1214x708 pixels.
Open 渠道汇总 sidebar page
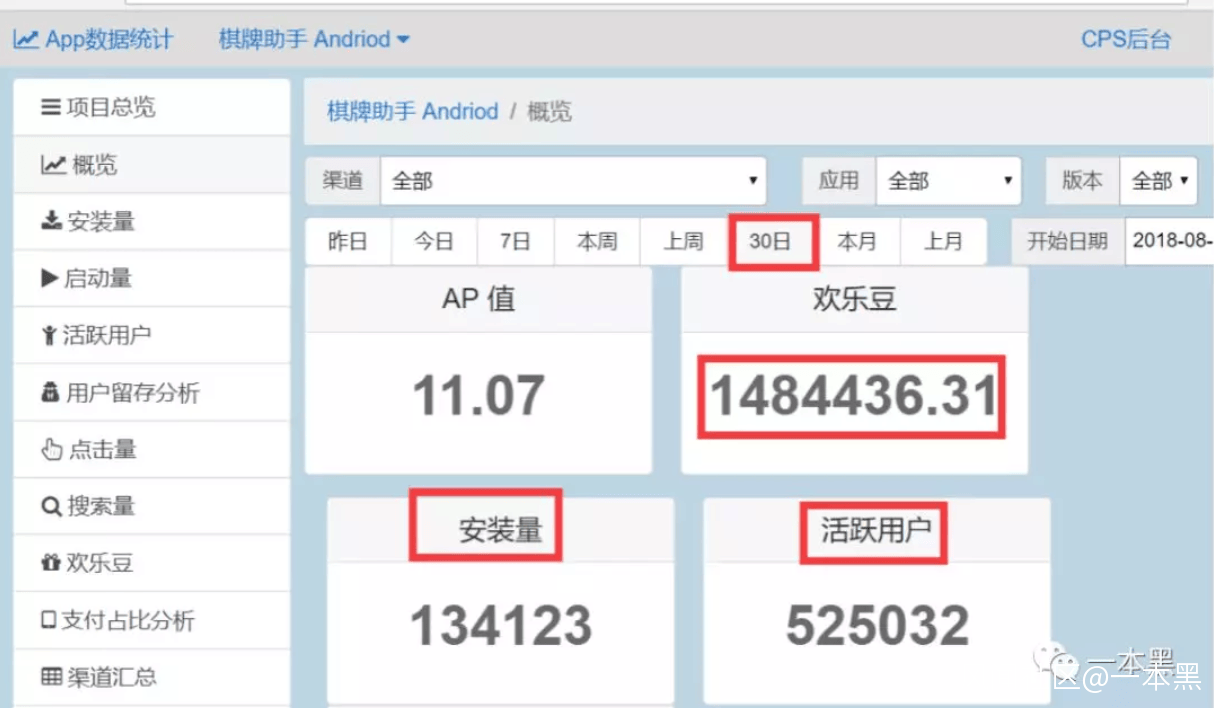152,678
